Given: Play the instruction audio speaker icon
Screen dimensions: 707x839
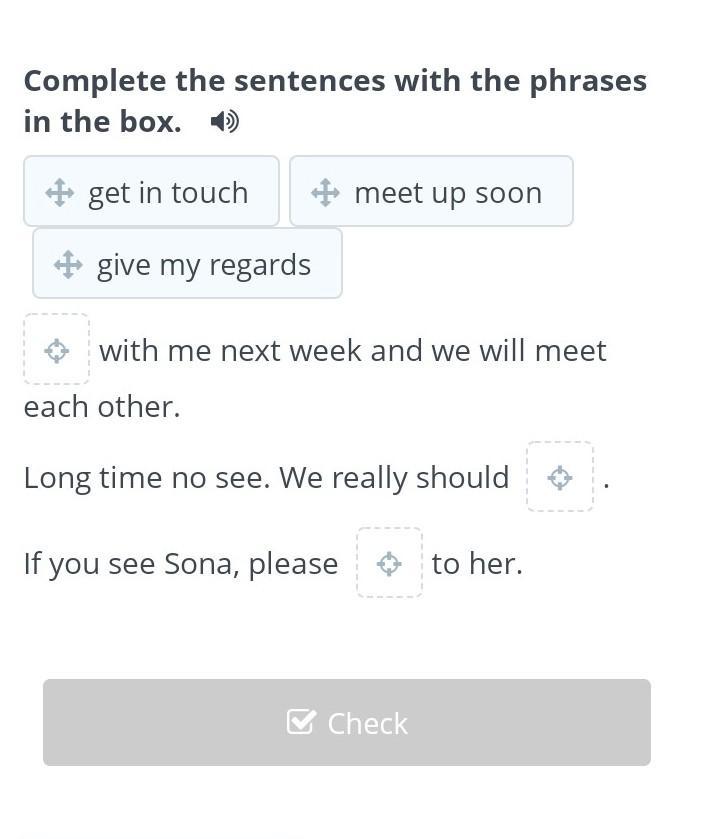Looking at the screenshot, I should [225, 122].
